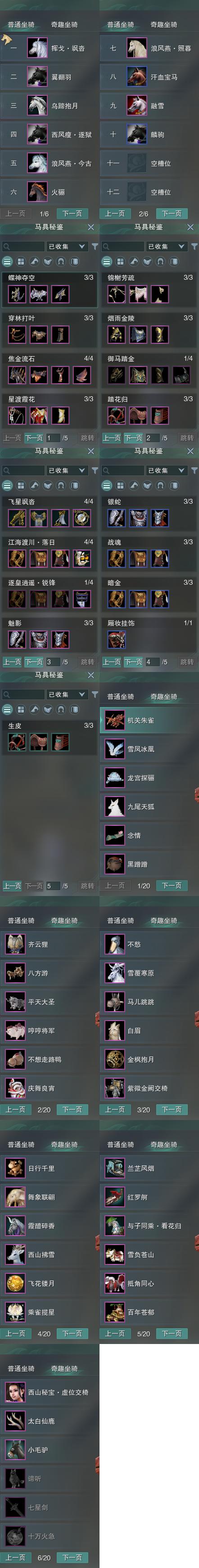Go to 下一页 beside the 1/6 indicator
The image size is (199, 1568).
(72, 214)
